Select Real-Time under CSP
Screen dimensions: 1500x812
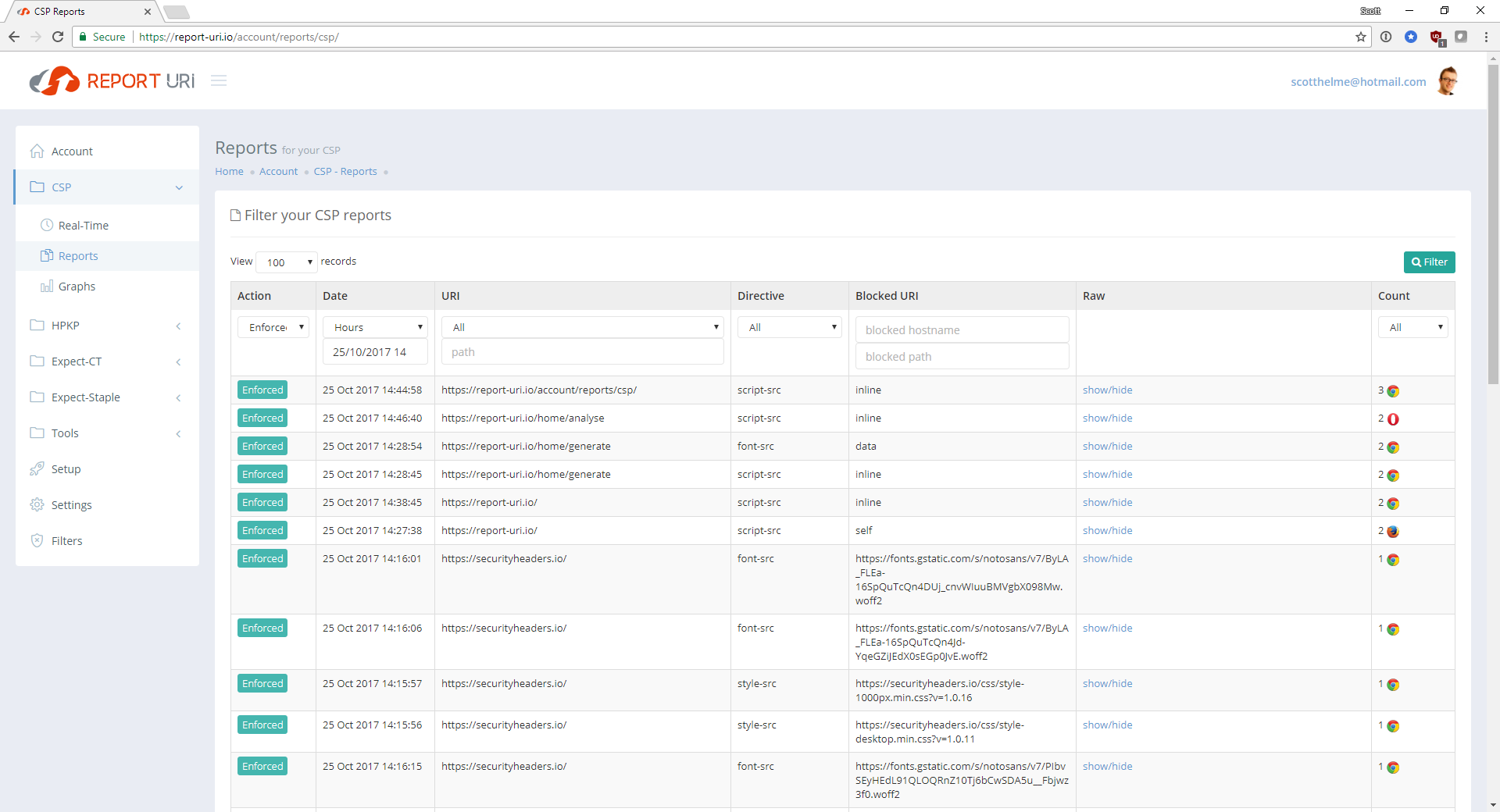pyautogui.click(x=84, y=225)
